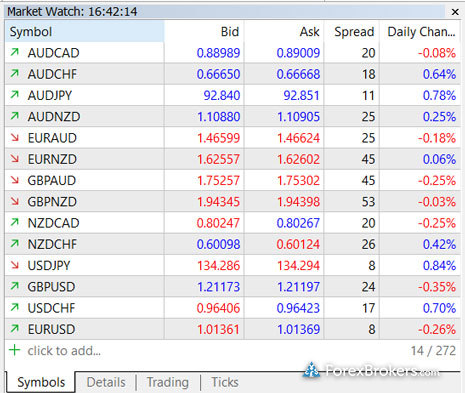Select the GBPNZD symbol name
The width and height of the screenshot is (465, 393).
pos(52,202)
